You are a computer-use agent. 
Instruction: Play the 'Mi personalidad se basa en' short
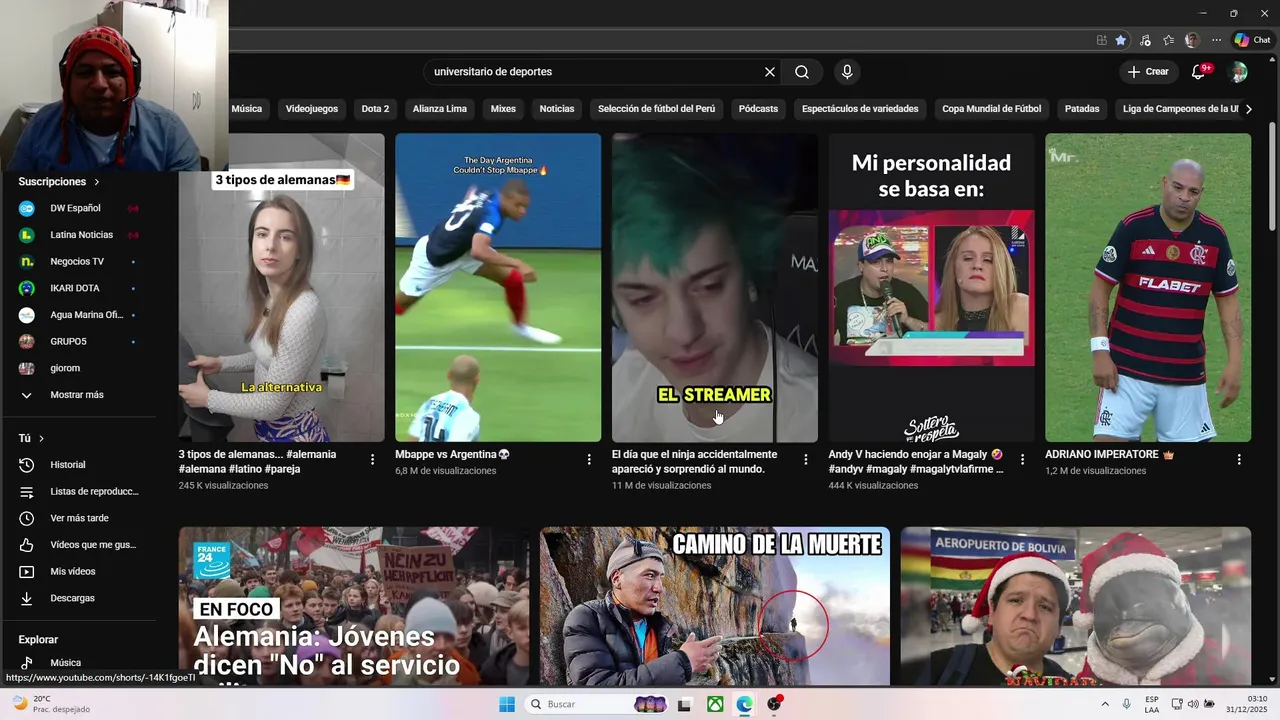931,288
